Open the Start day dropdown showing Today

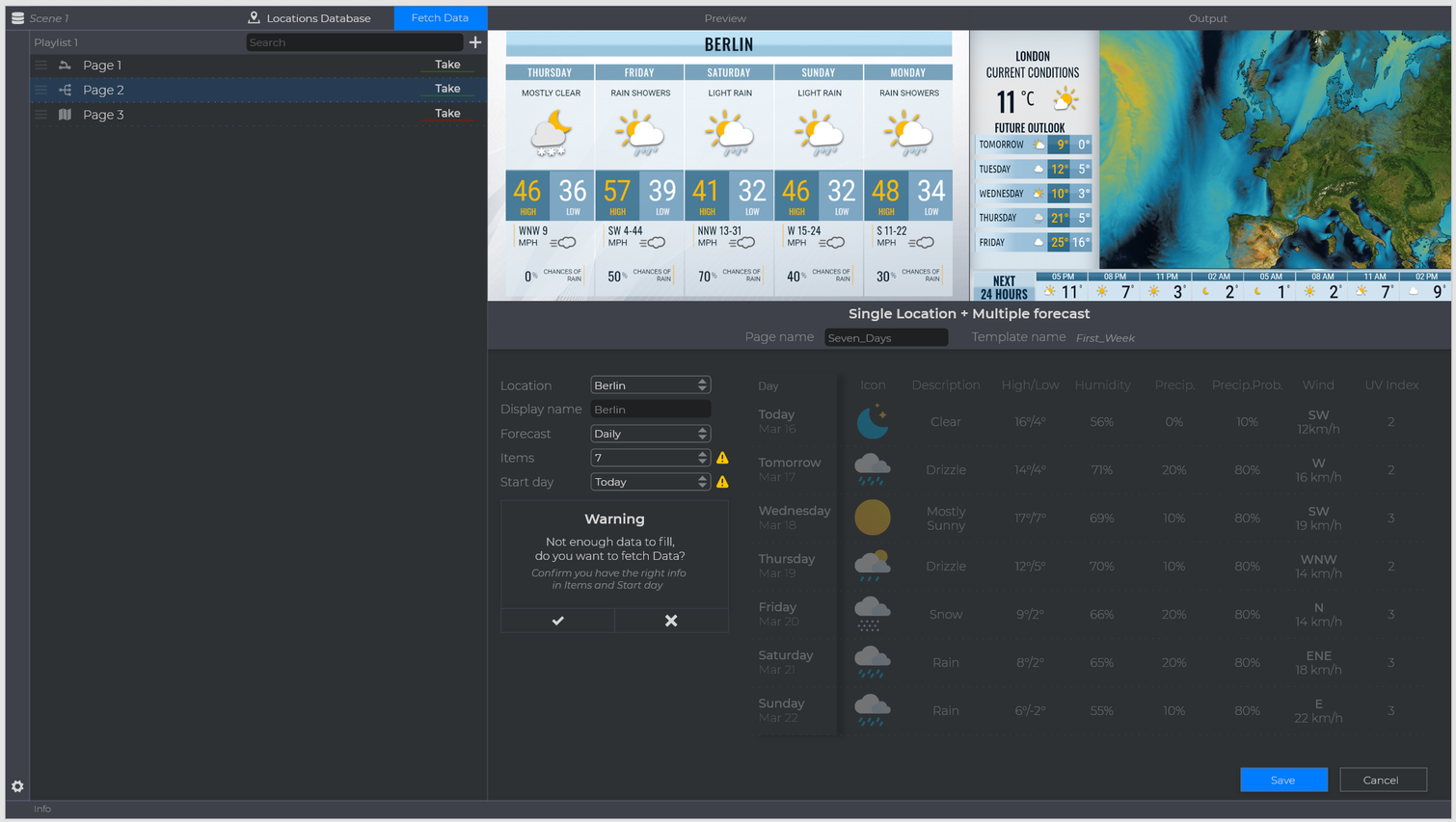pos(650,481)
